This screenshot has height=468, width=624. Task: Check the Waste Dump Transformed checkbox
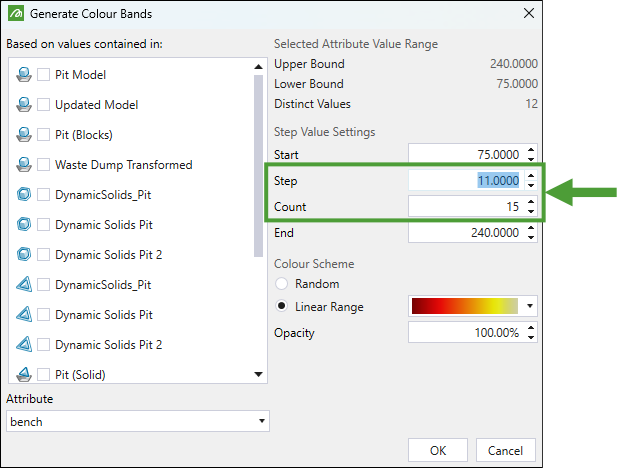pos(44,165)
